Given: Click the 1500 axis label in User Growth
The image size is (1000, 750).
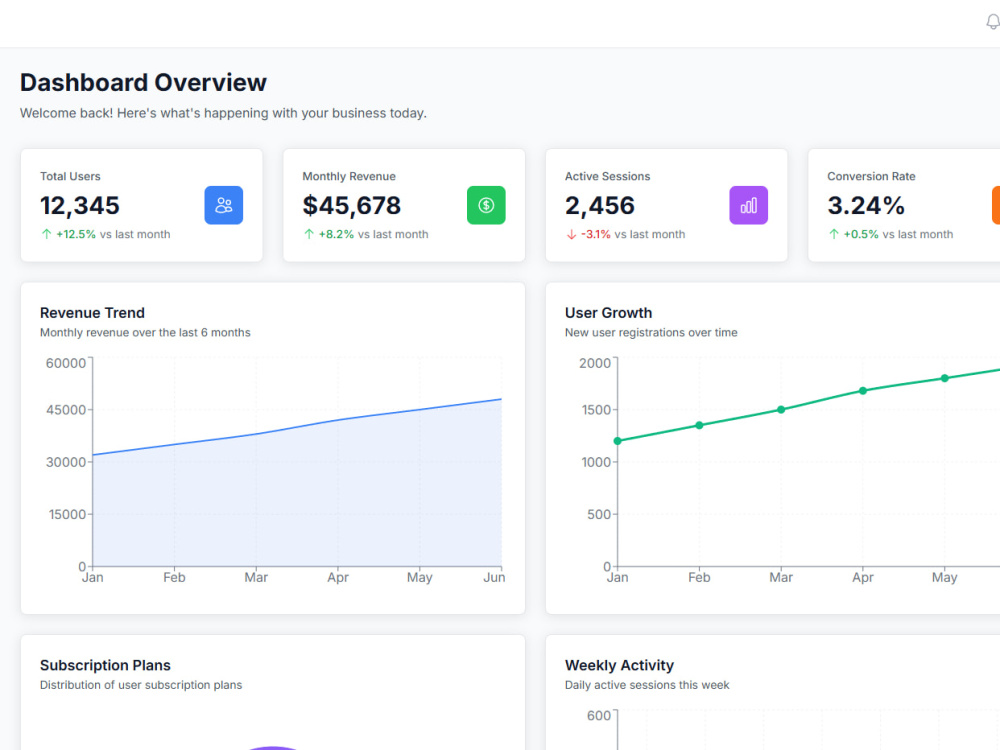Looking at the screenshot, I should pos(596,409).
